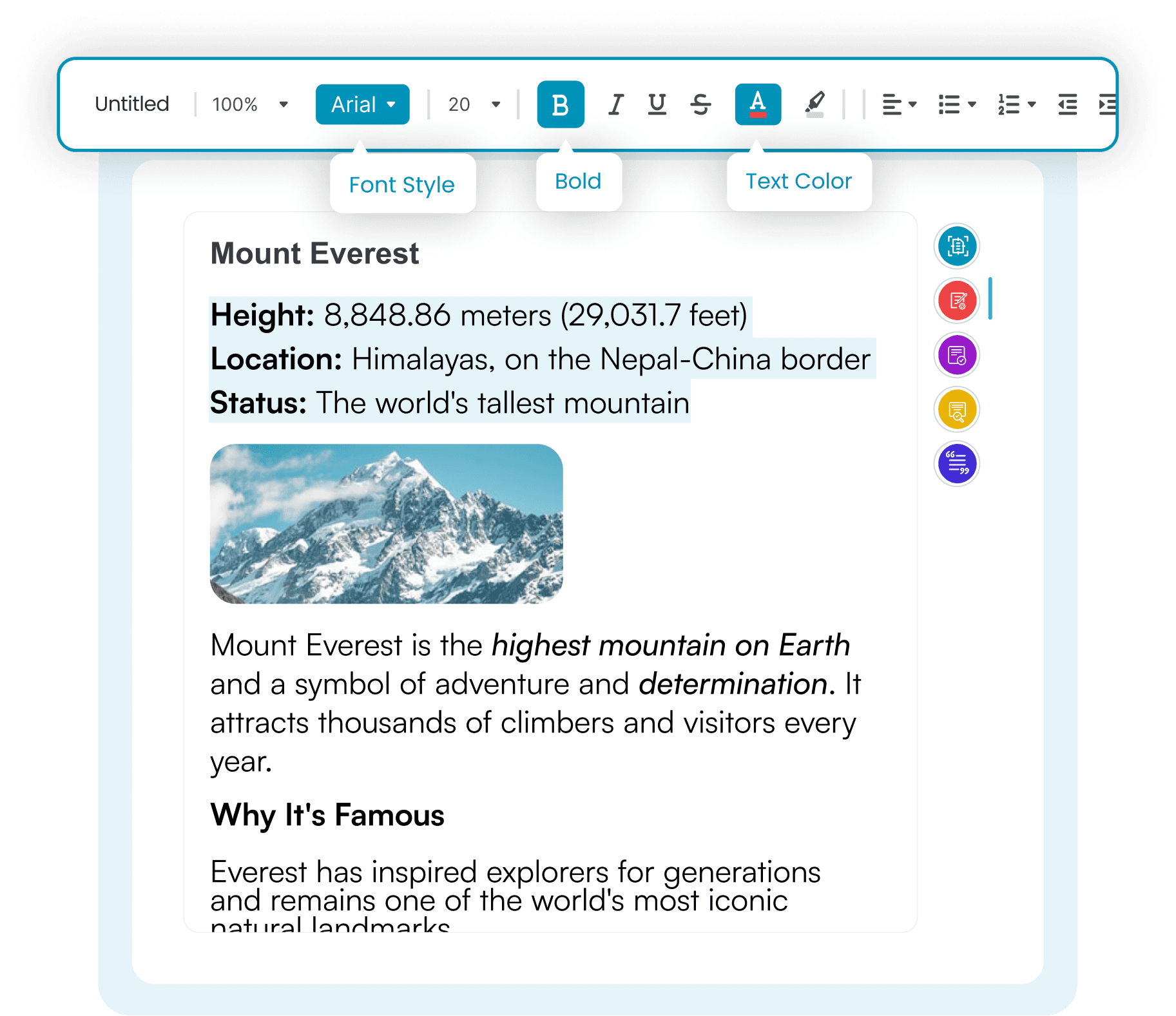Click the 'Text Color' tooltip label
The width and height of the screenshot is (1176, 1016).
(799, 181)
